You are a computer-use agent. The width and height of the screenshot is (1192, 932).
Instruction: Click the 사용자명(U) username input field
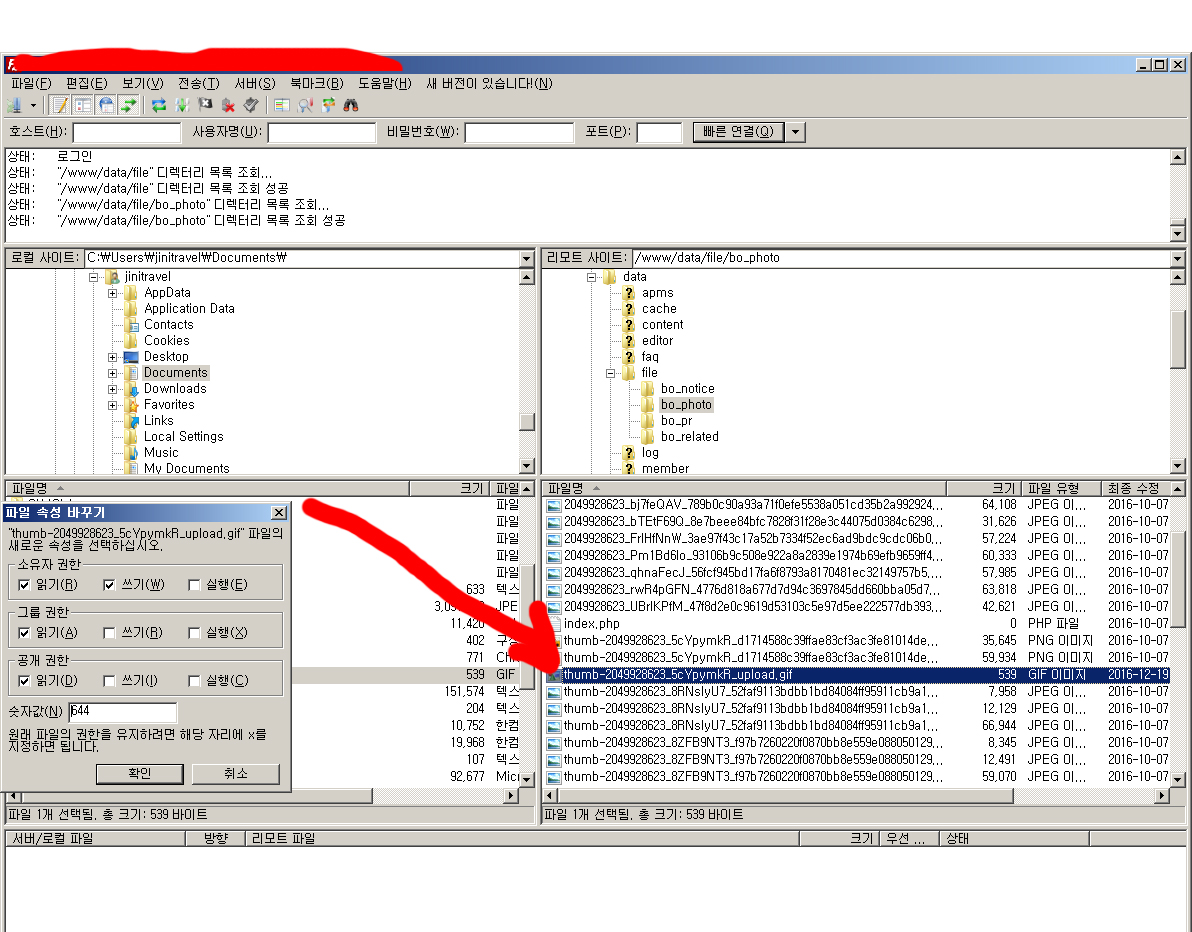[x=322, y=132]
